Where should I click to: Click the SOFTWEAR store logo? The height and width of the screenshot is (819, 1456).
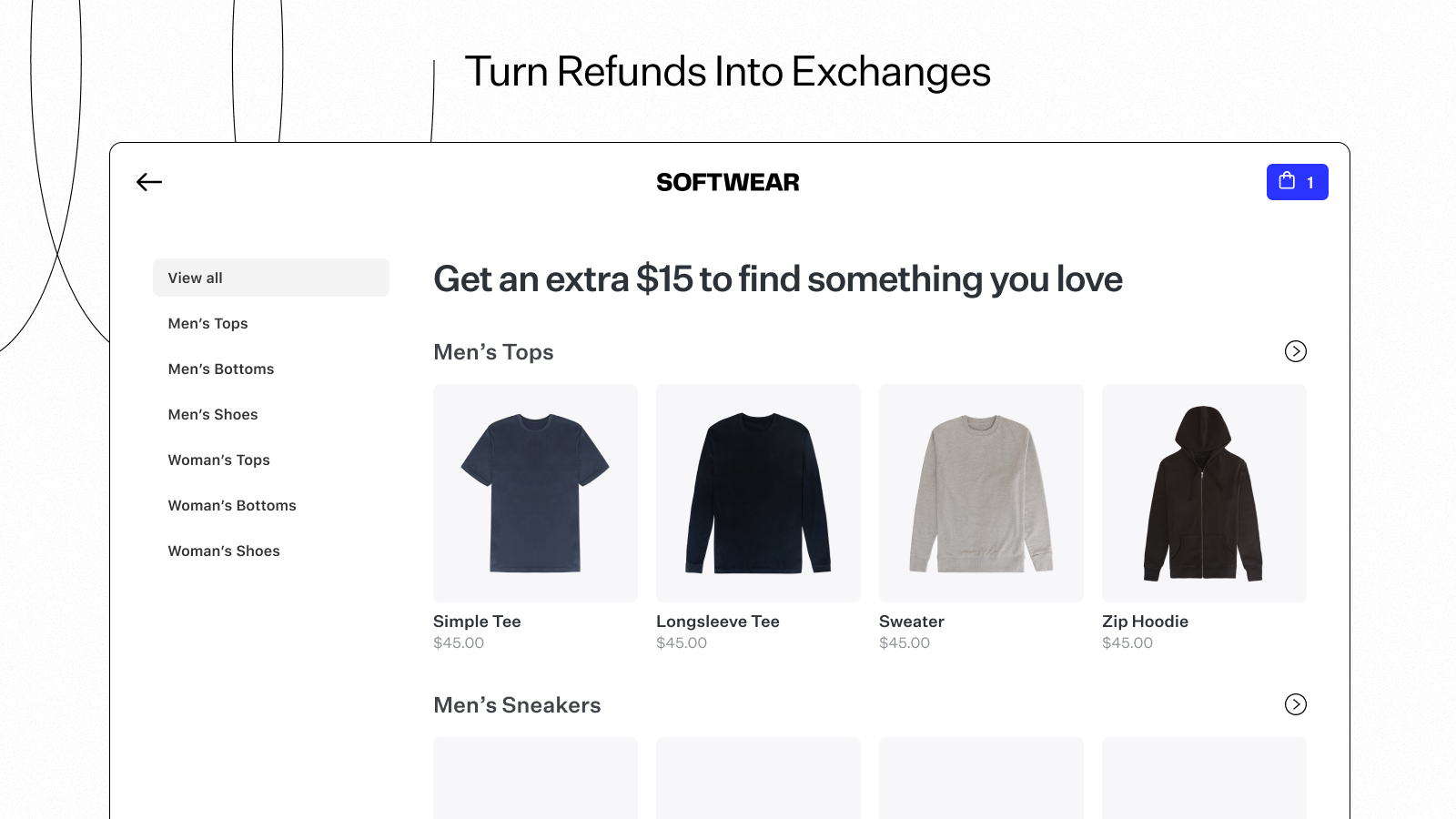pos(728,182)
